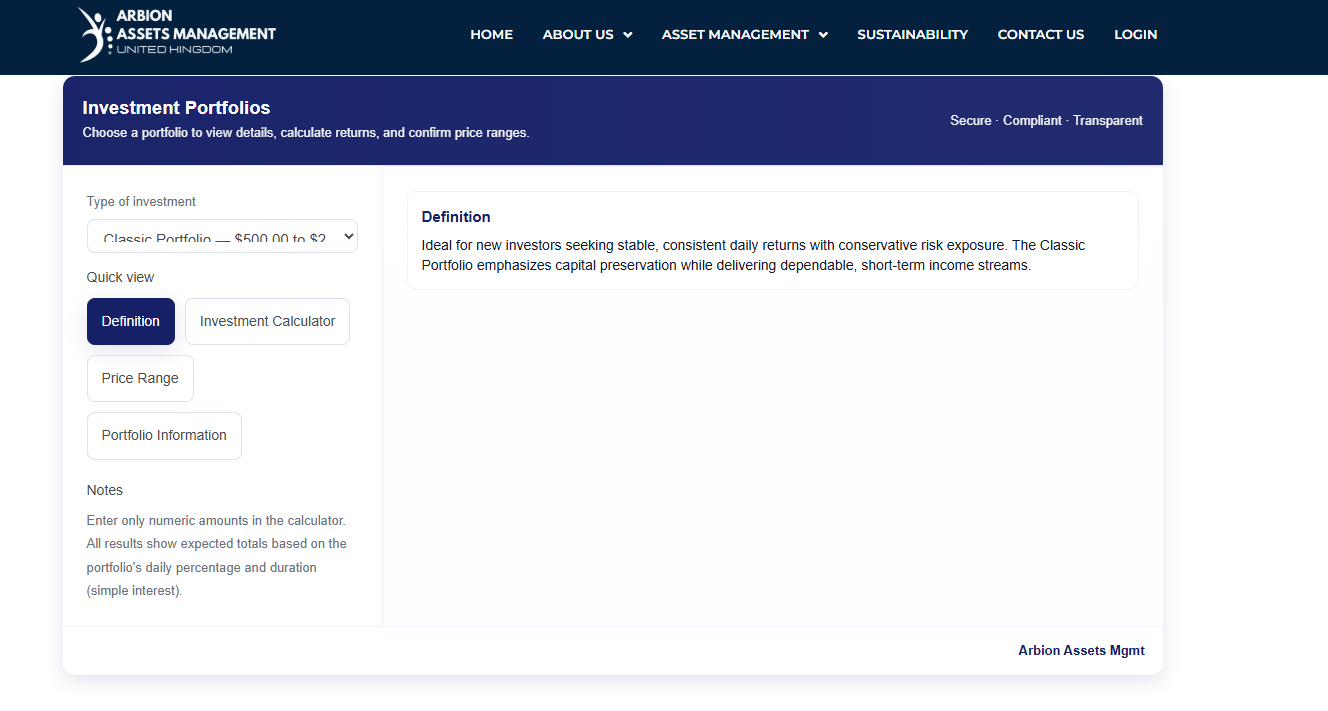The height and width of the screenshot is (711, 1328).
Task: Go to the HOME page
Action: click(x=491, y=34)
